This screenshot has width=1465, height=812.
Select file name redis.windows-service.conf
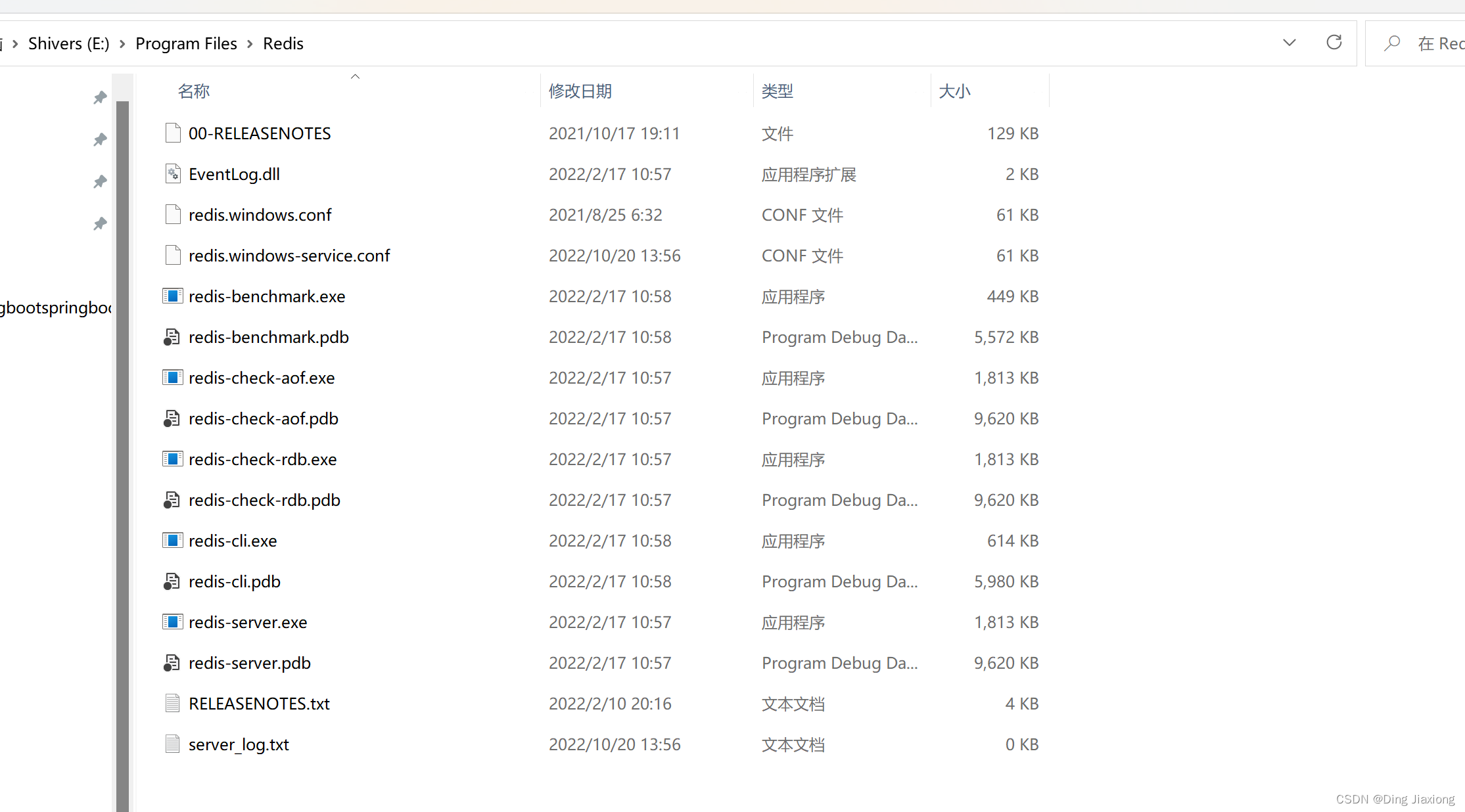[x=289, y=256]
